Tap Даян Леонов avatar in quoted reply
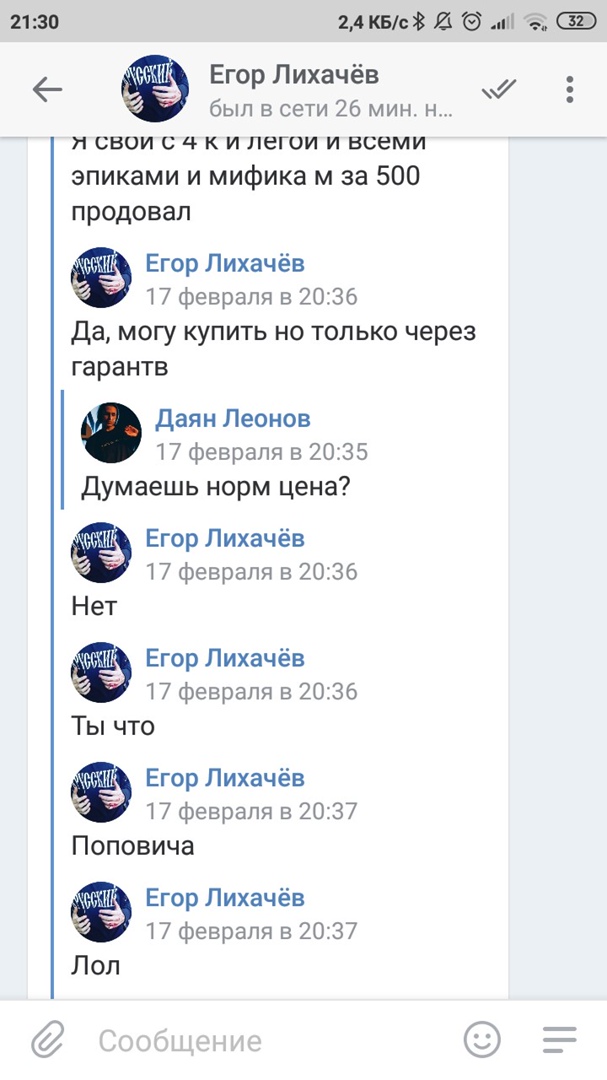 pos(111,433)
